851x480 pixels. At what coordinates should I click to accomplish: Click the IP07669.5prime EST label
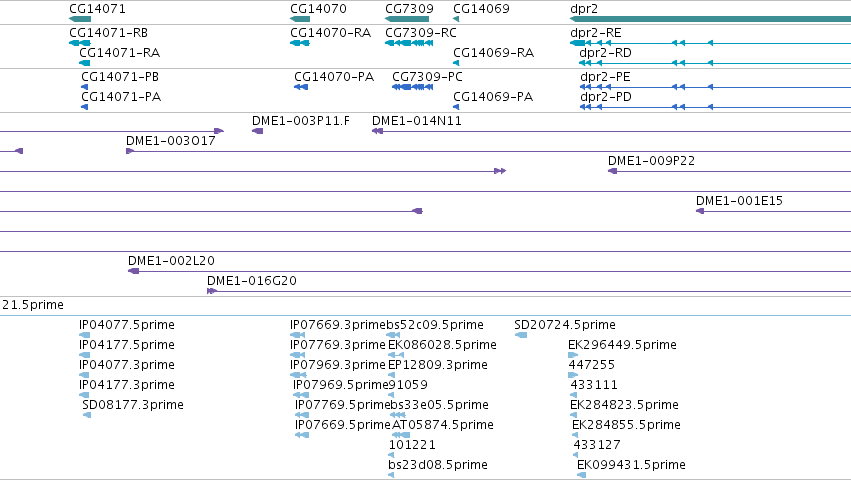tap(343, 425)
